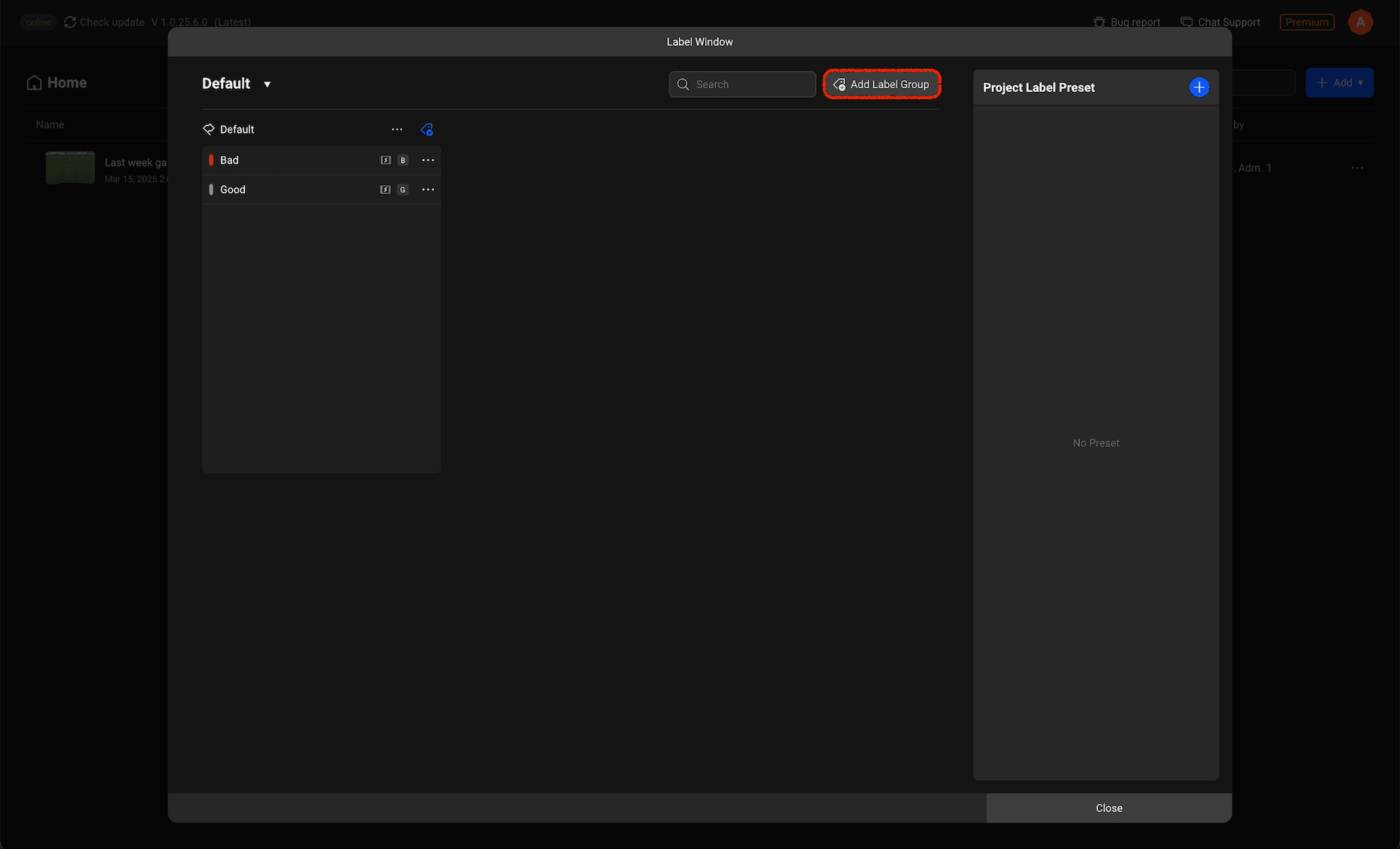Expand the Default preset dropdown arrow
Screen dimensions: 1400x849
(267, 85)
